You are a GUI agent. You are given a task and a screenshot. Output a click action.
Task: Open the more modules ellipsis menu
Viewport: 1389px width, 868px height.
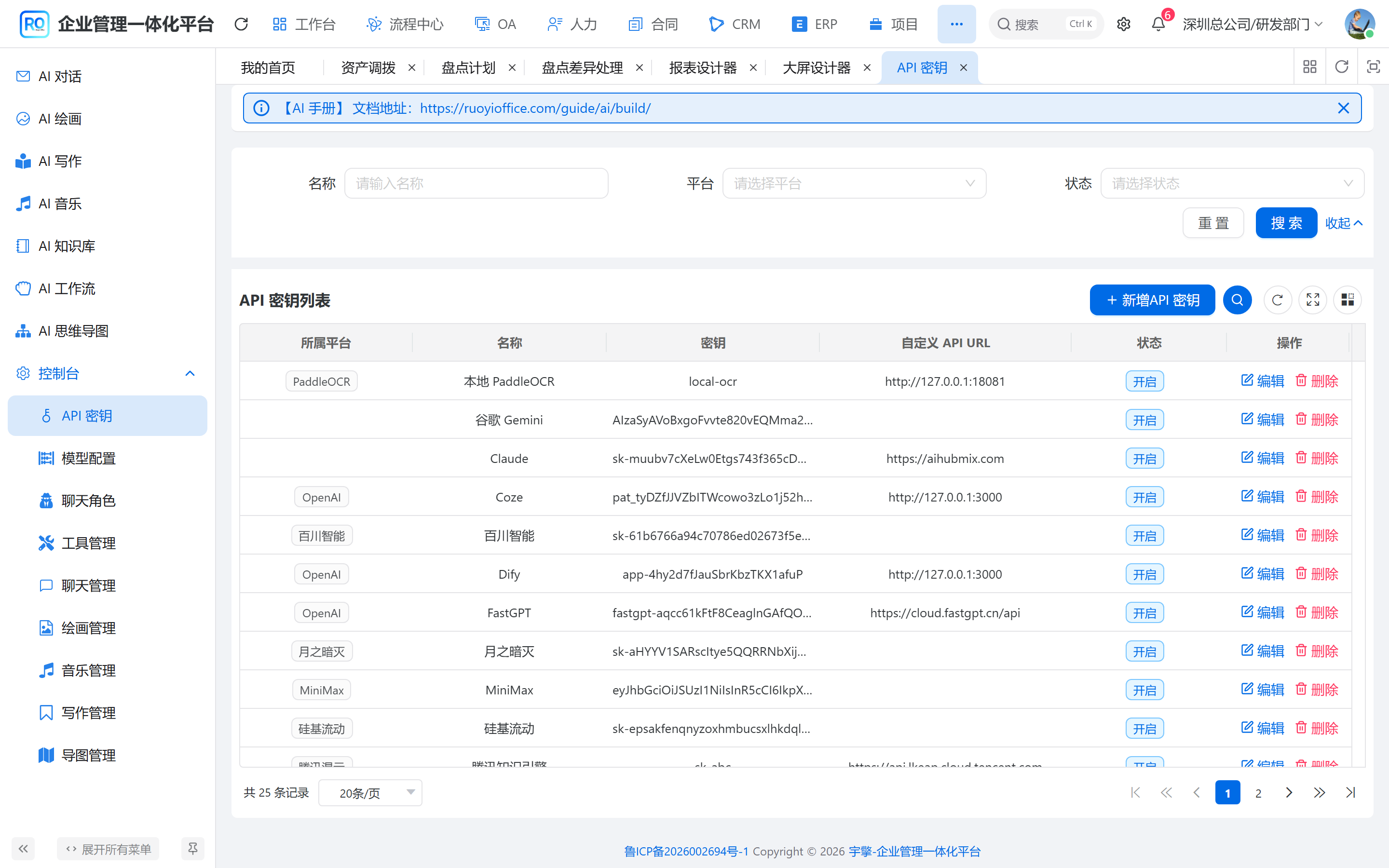tap(956, 24)
